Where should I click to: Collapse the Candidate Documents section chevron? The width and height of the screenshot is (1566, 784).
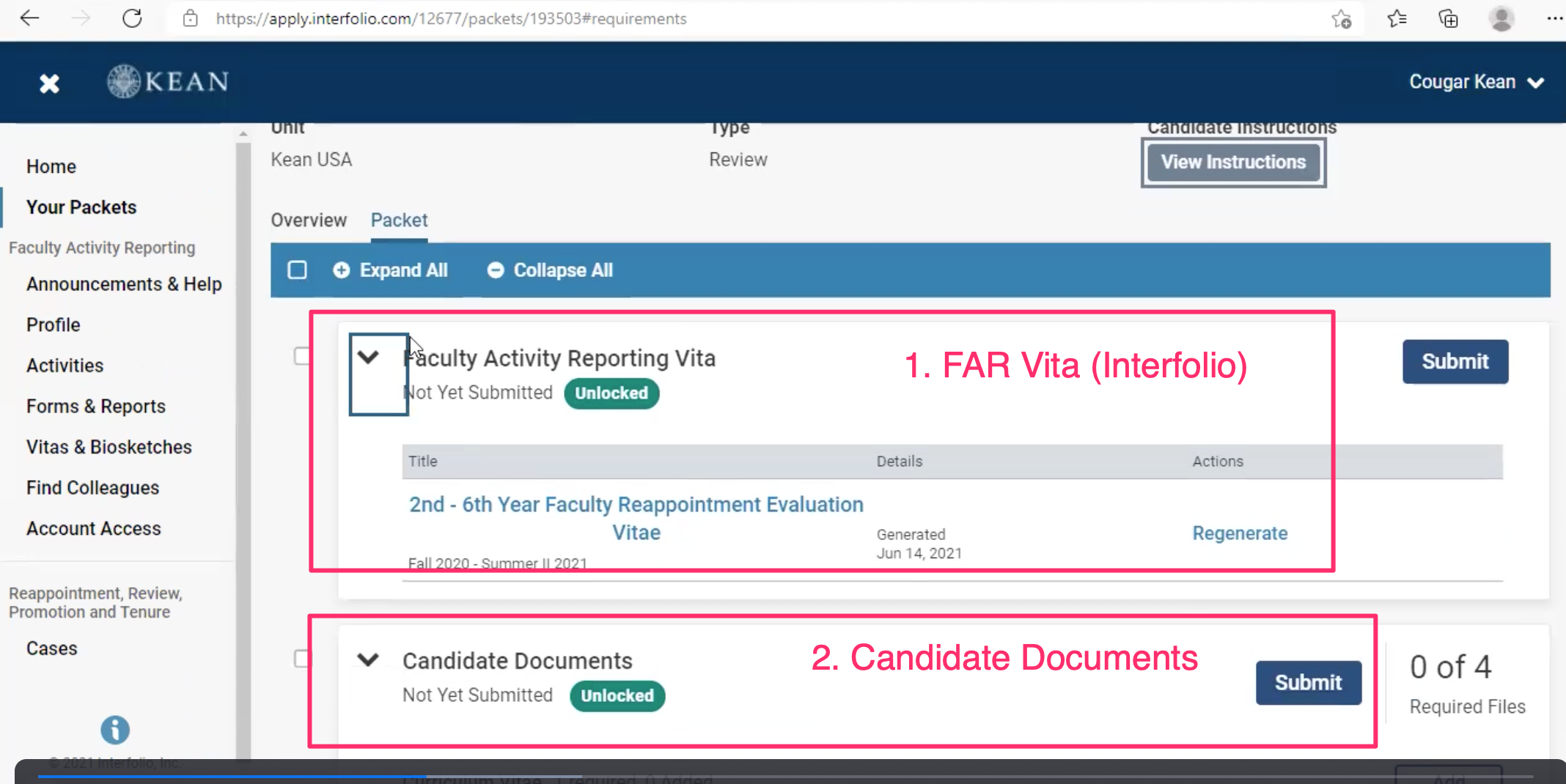tap(368, 659)
